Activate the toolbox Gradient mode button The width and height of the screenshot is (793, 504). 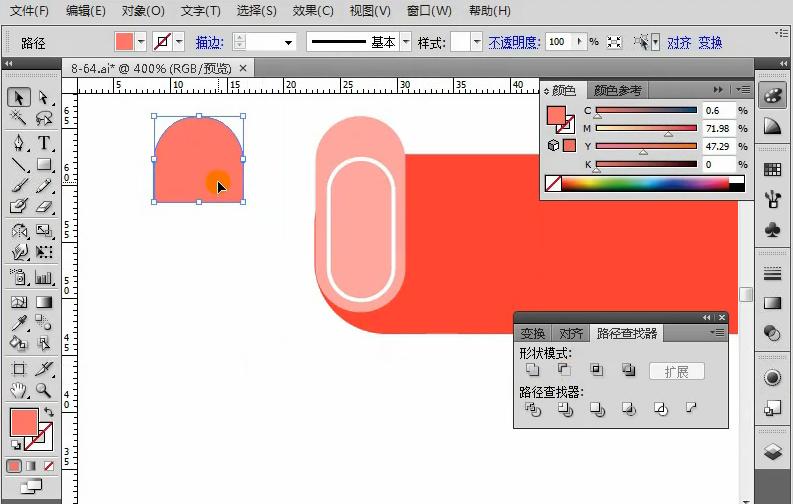(31, 466)
